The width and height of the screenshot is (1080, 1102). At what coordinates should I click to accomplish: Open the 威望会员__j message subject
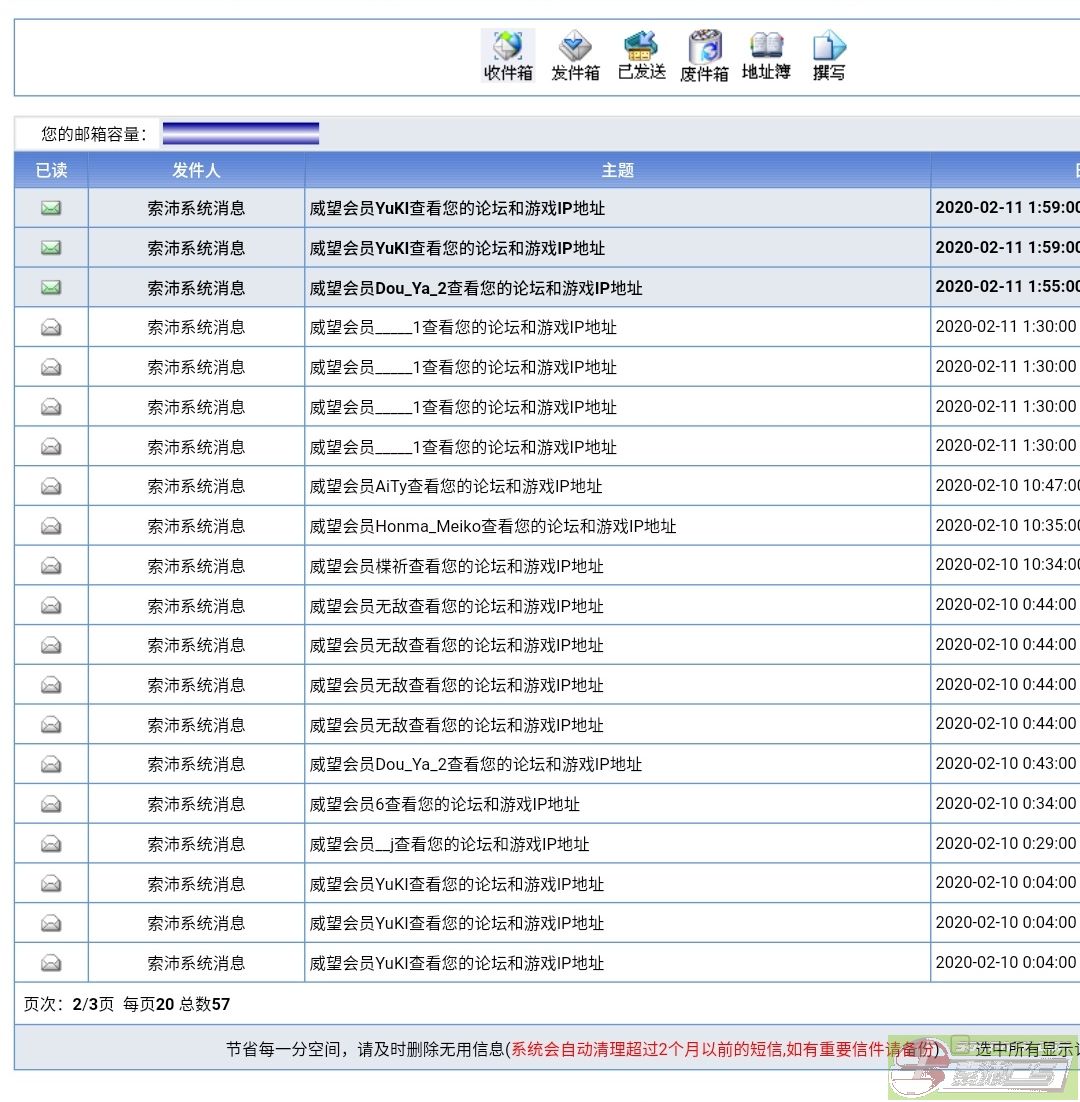tap(449, 844)
